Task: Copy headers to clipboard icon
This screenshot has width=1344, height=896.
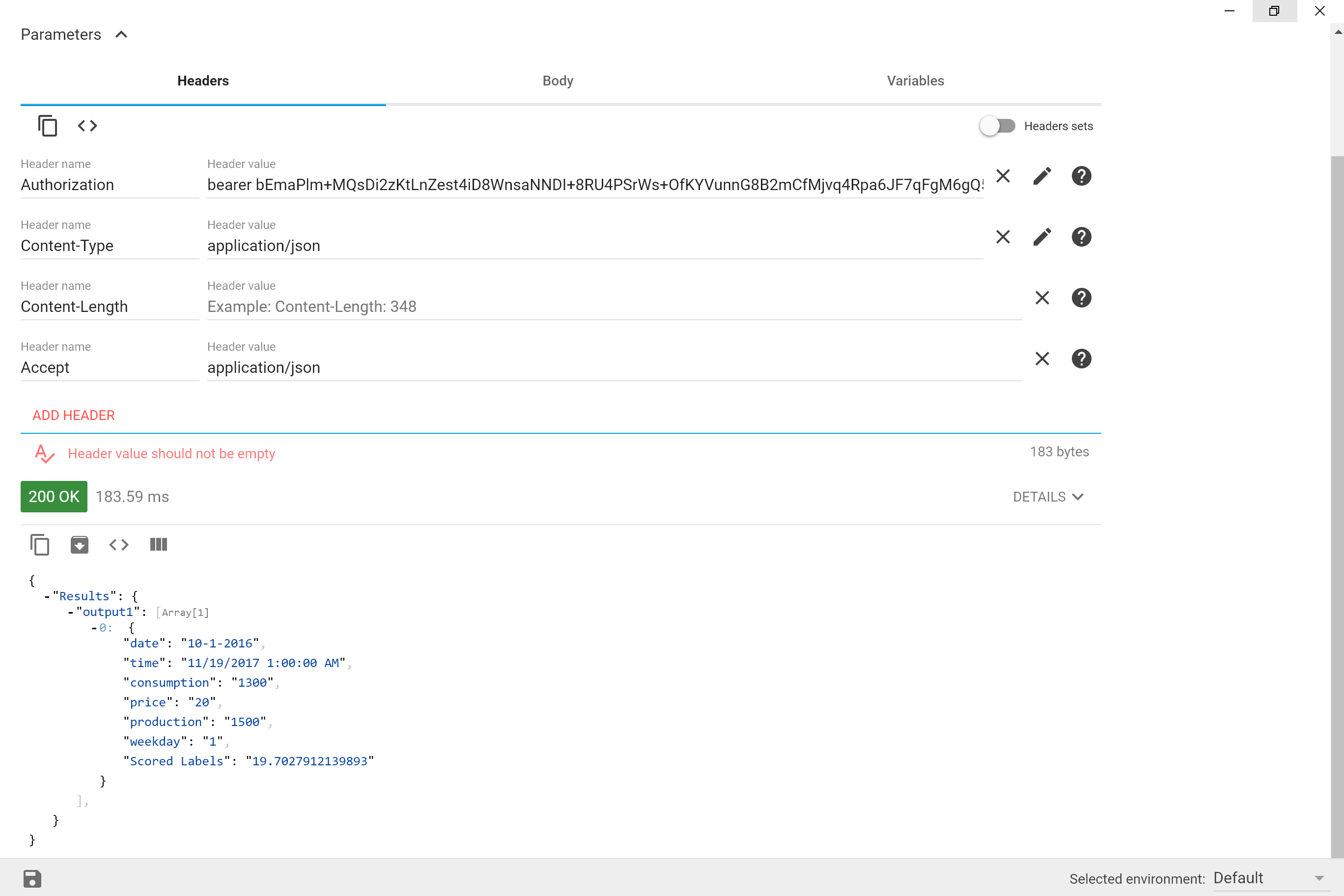Action: 48,126
